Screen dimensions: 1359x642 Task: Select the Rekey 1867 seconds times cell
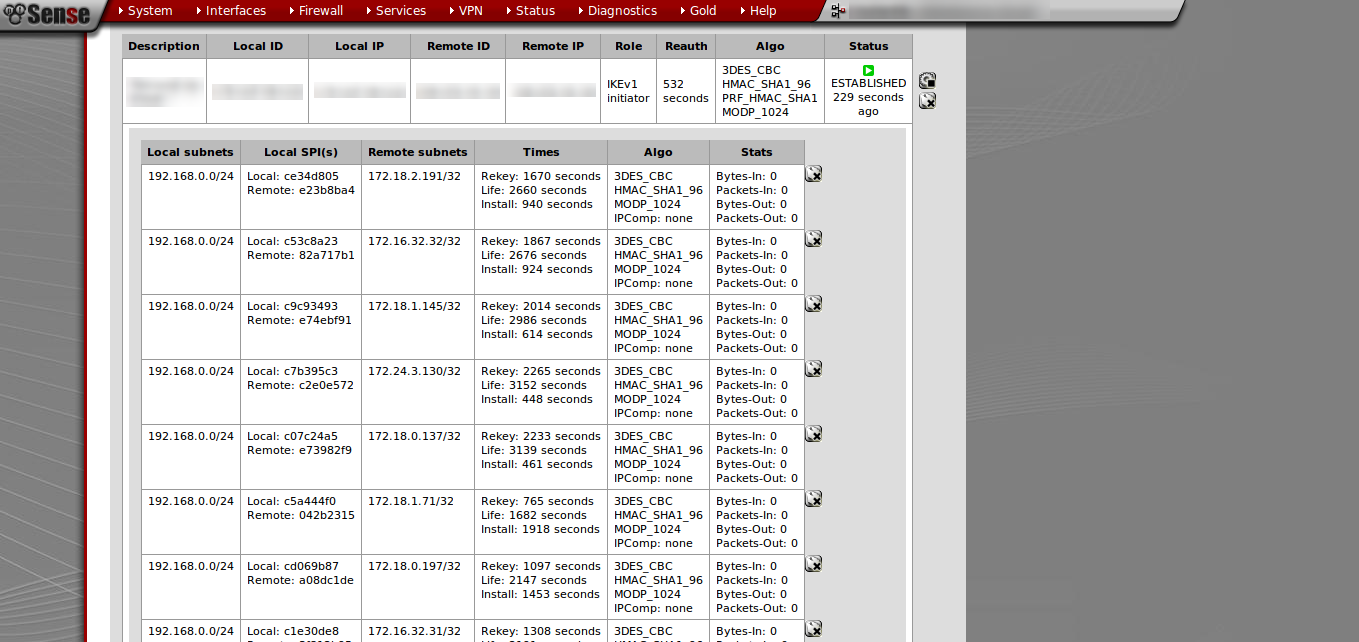tap(541, 262)
